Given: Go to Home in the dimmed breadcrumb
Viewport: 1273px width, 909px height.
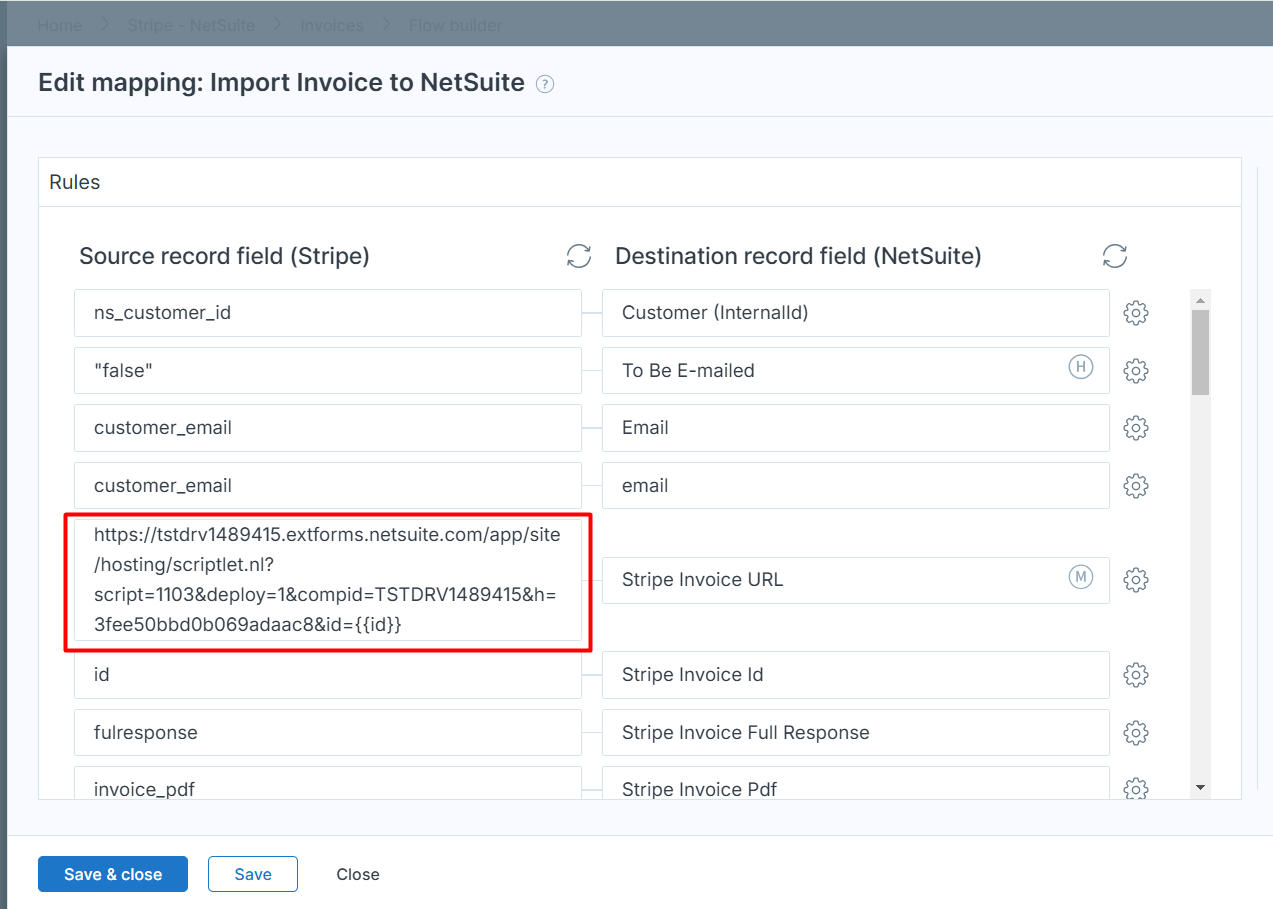Looking at the screenshot, I should point(60,25).
